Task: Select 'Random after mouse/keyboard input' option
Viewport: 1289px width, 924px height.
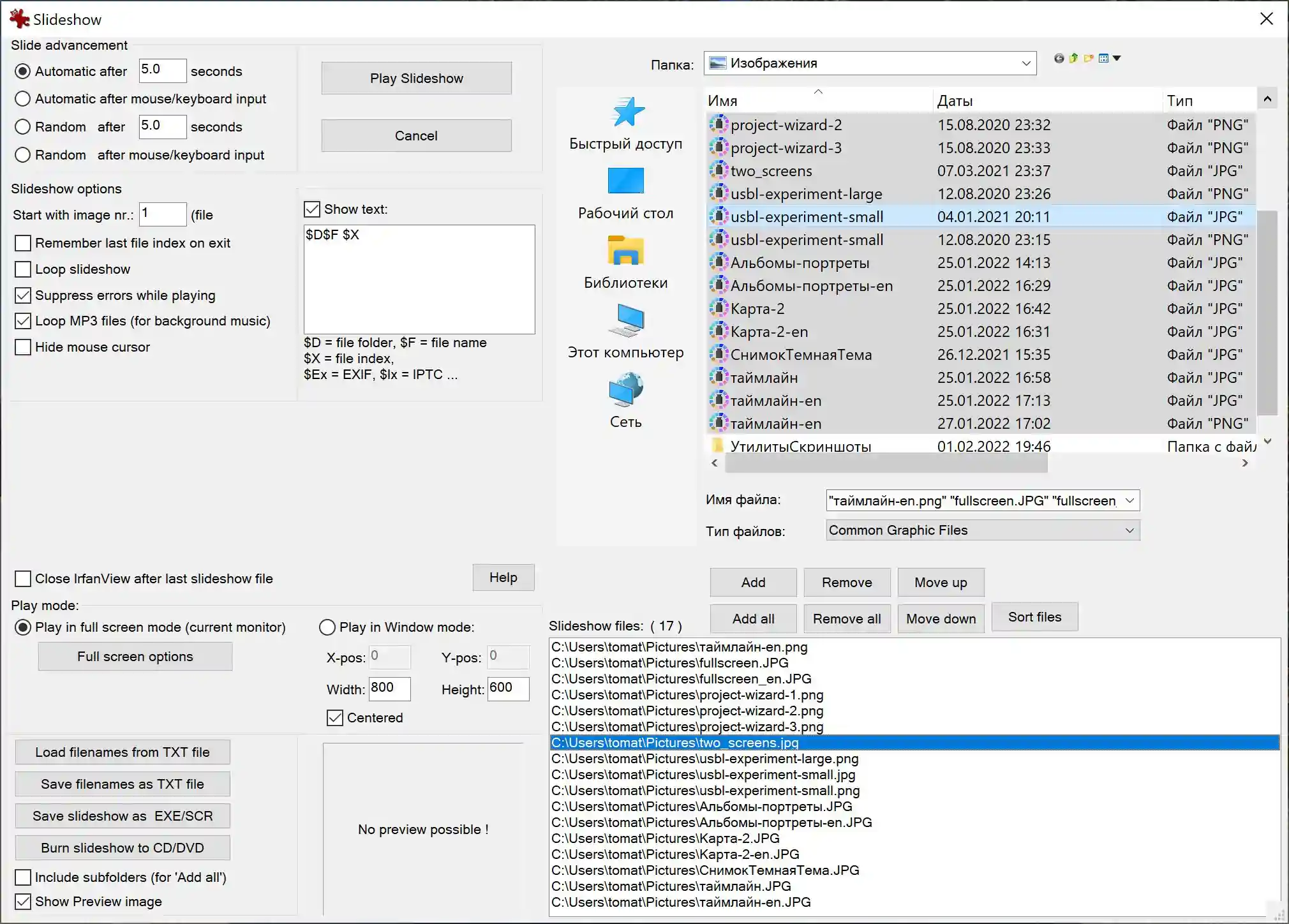Action: tap(23, 155)
